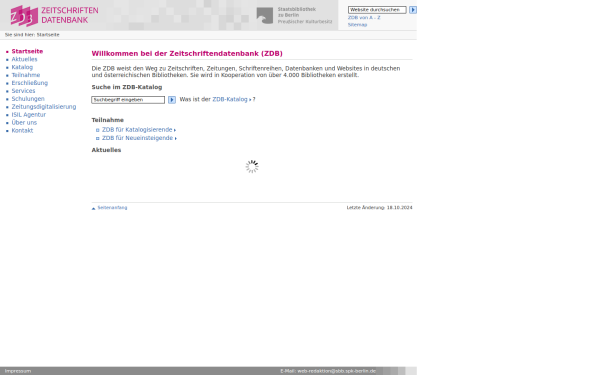Submit the website search arrow button
The height and width of the screenshot is (375, 600).
[412, 10]
